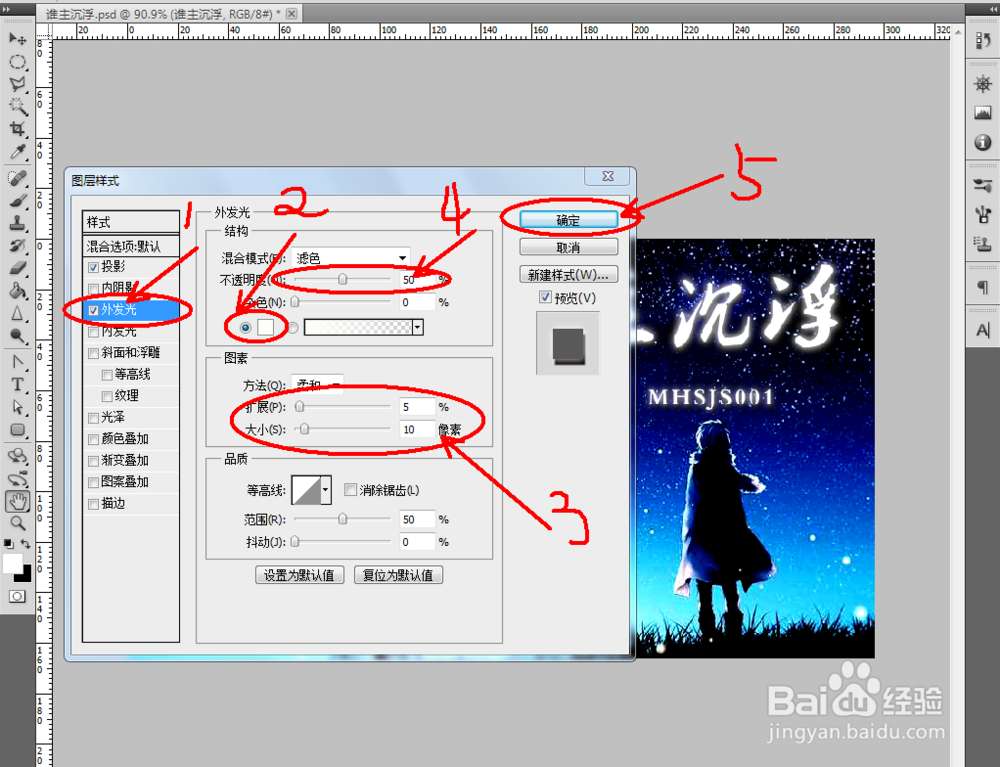Select the Zoom tool in toolbox
Viewport: 1000px width, 767px height.
17,523
